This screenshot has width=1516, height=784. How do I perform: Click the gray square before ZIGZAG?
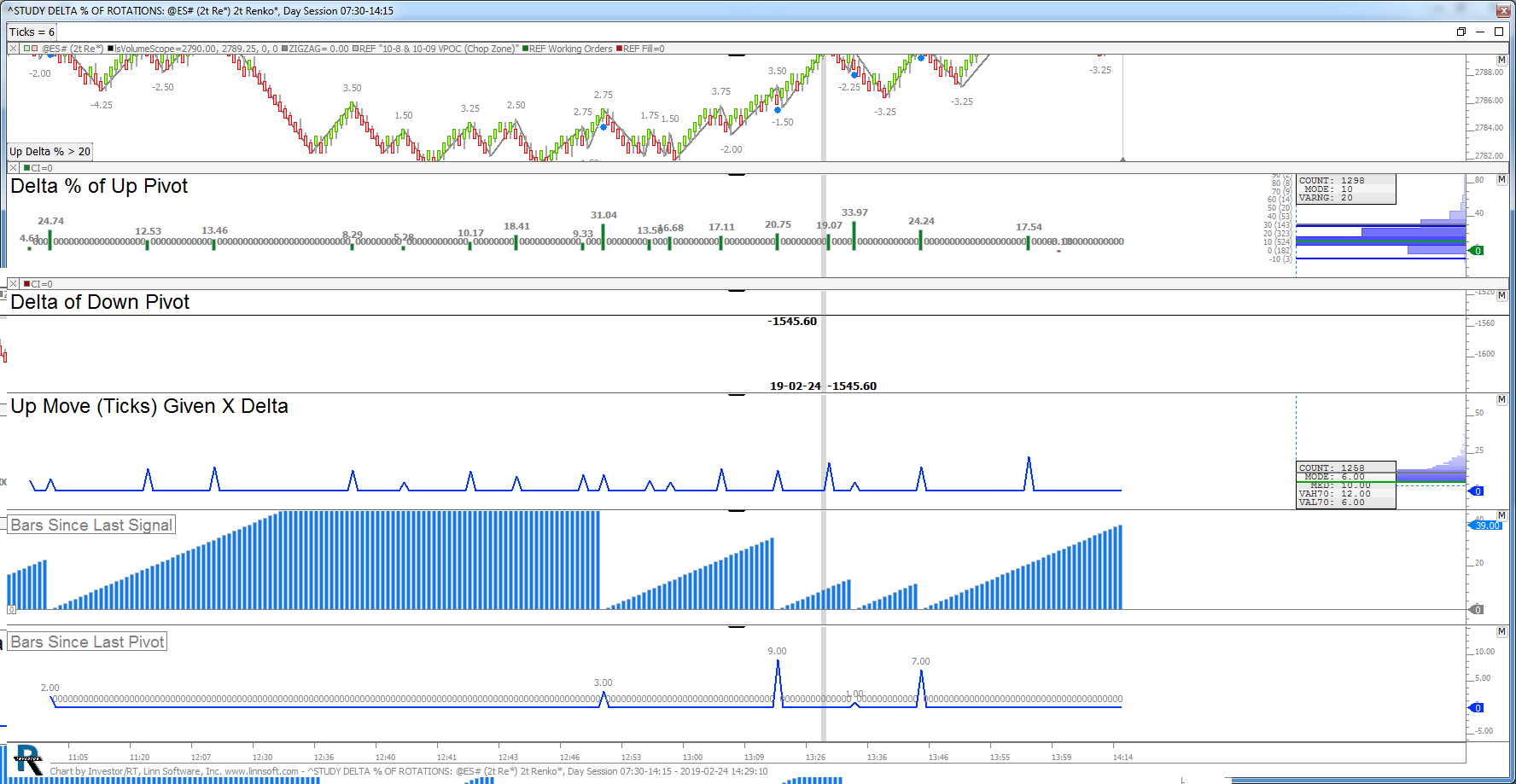click(284, 49)
